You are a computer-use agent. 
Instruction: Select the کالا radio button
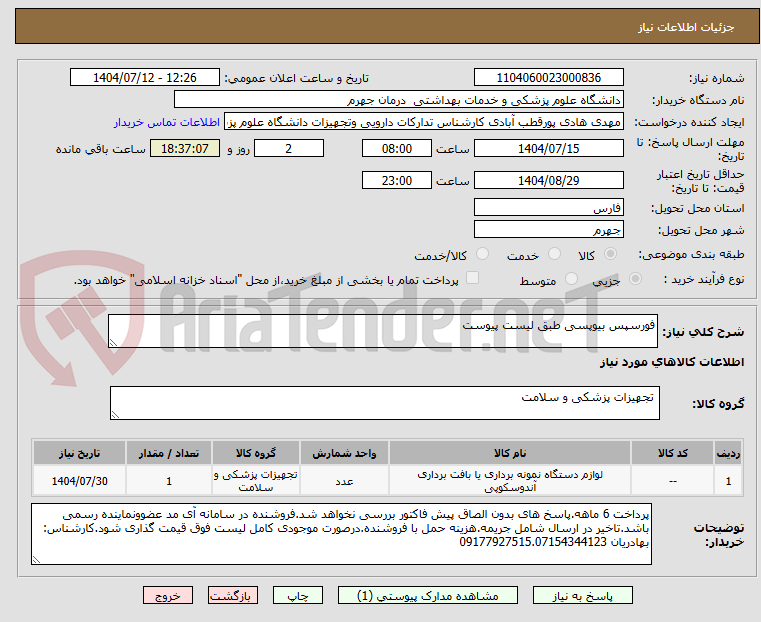pos(610,254)
